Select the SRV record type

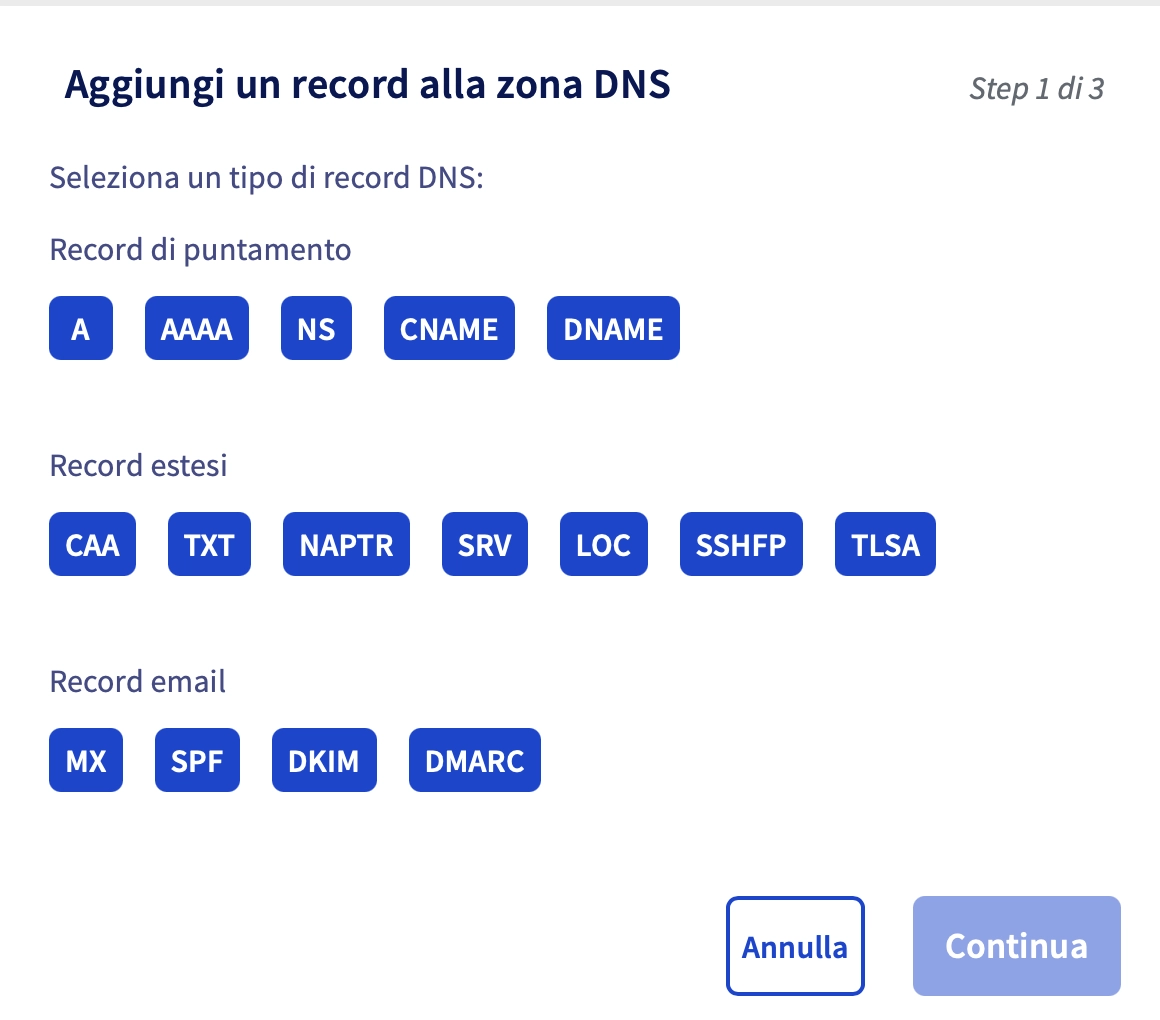pos(484,544)
